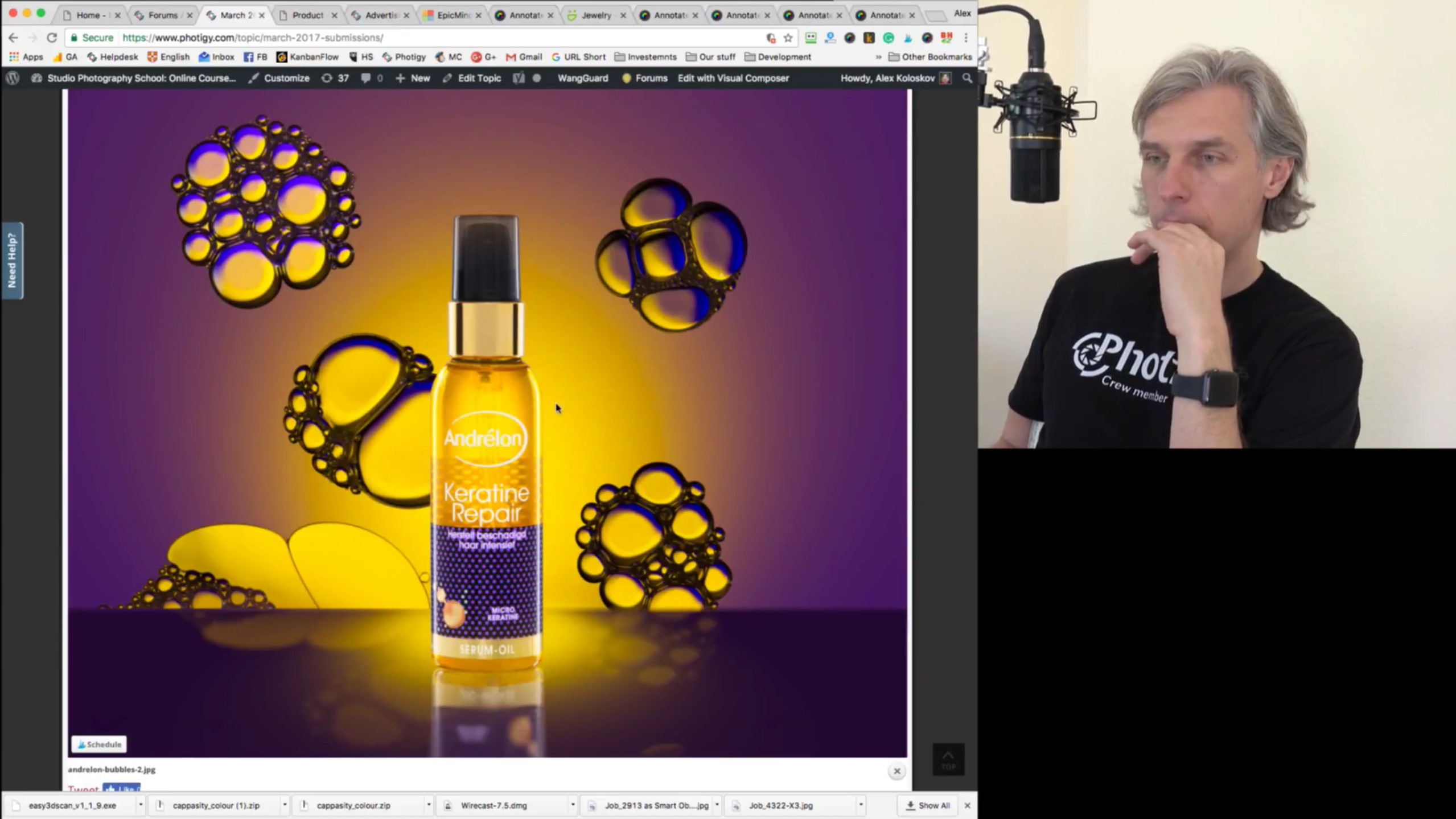Click Customize in the admin bar
Viewport: 1456px width, 819px height.
point(279,78)
